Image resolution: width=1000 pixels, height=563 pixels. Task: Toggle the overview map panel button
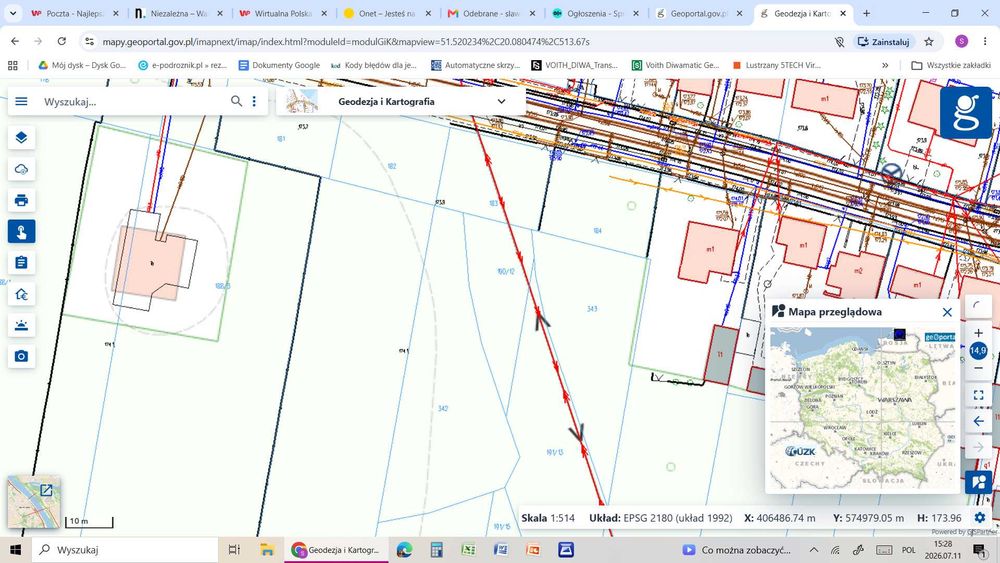tap(978, 483)
